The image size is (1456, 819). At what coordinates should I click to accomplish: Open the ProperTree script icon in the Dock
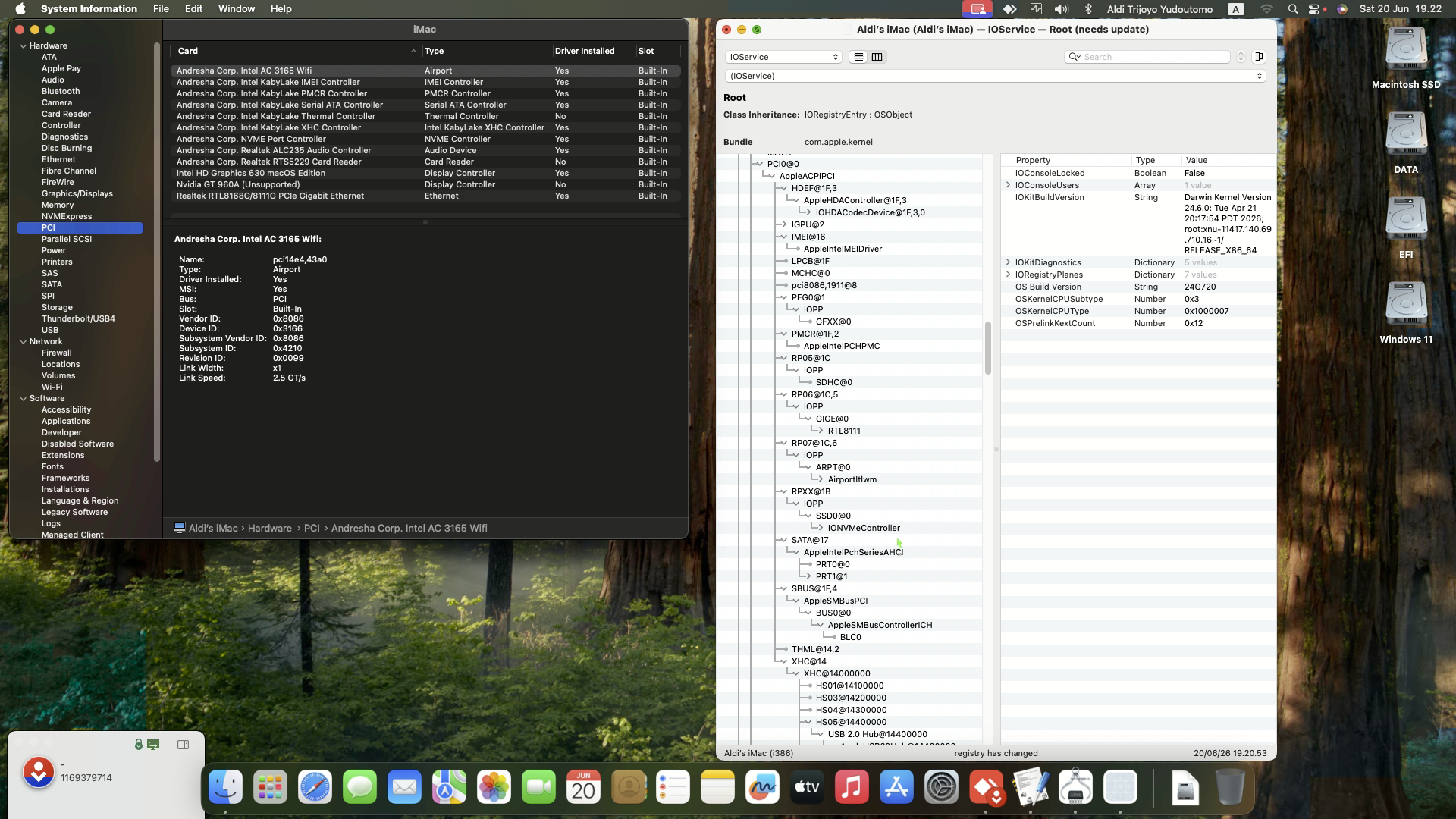(x=1031, y=788)
